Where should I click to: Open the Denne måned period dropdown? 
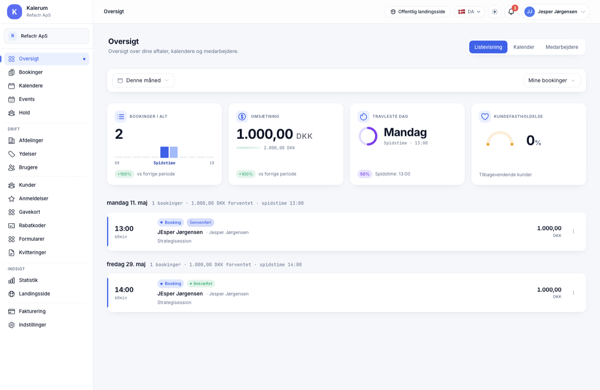click(143, 80)
